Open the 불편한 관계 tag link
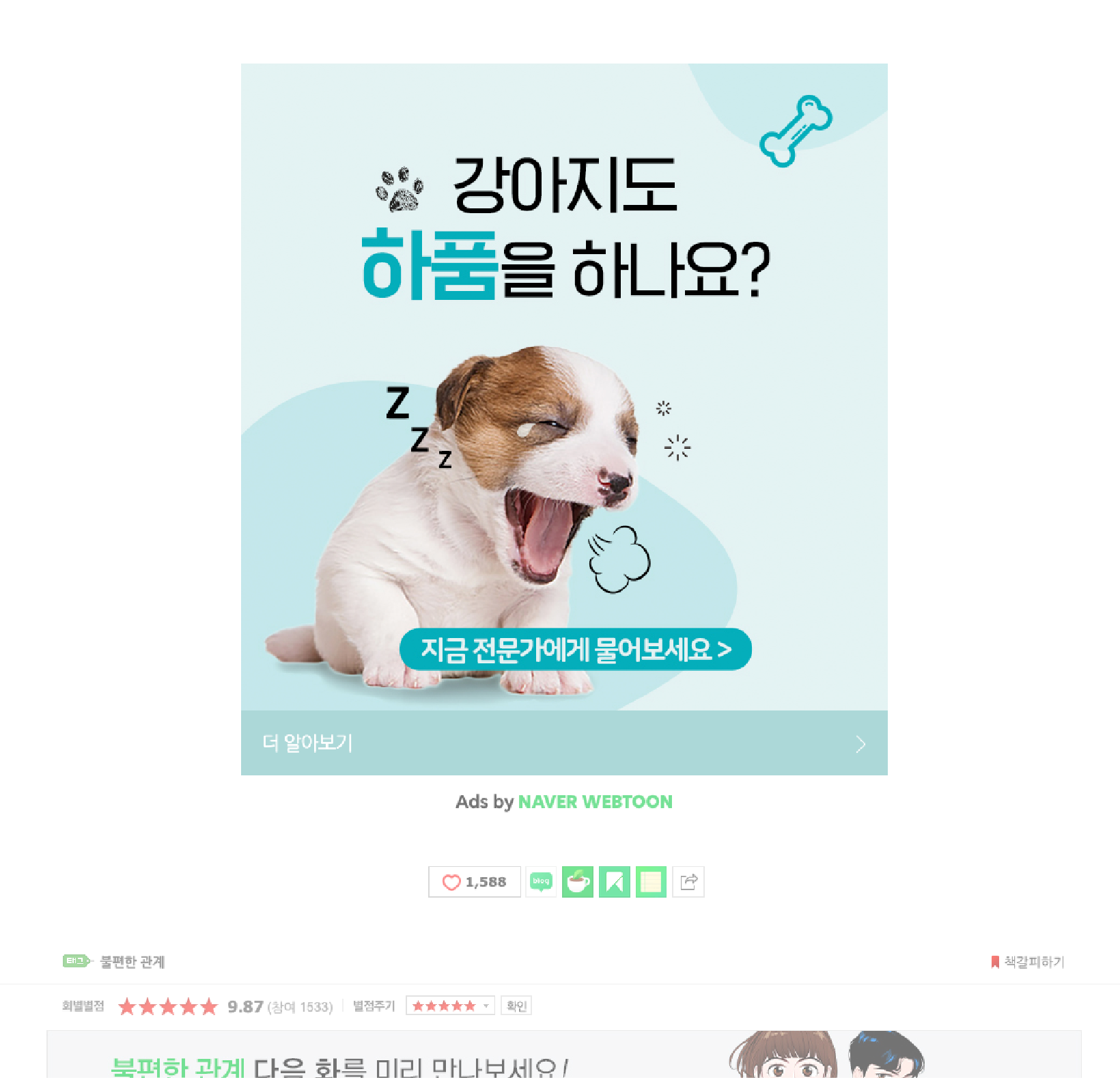Screen dimensions: 1120x1078 click(132, 962)
